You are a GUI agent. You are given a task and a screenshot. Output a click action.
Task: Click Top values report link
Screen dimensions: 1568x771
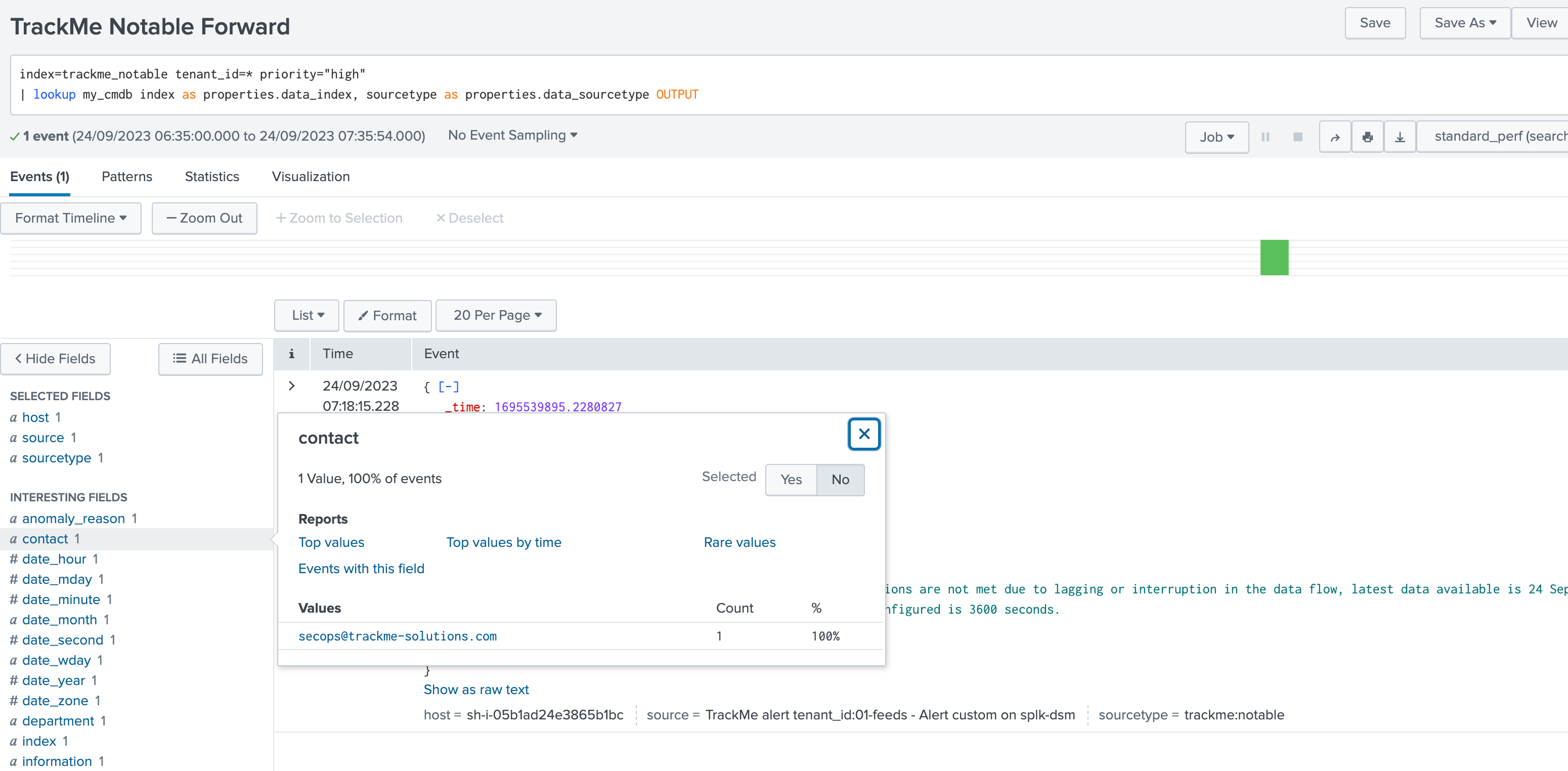[331, 542]
